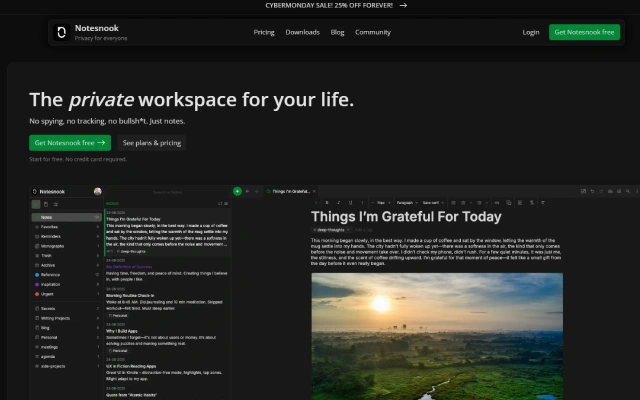Select Archive in the app sidebar
This screenshot has height=400, width=640.
pos(66,265)
